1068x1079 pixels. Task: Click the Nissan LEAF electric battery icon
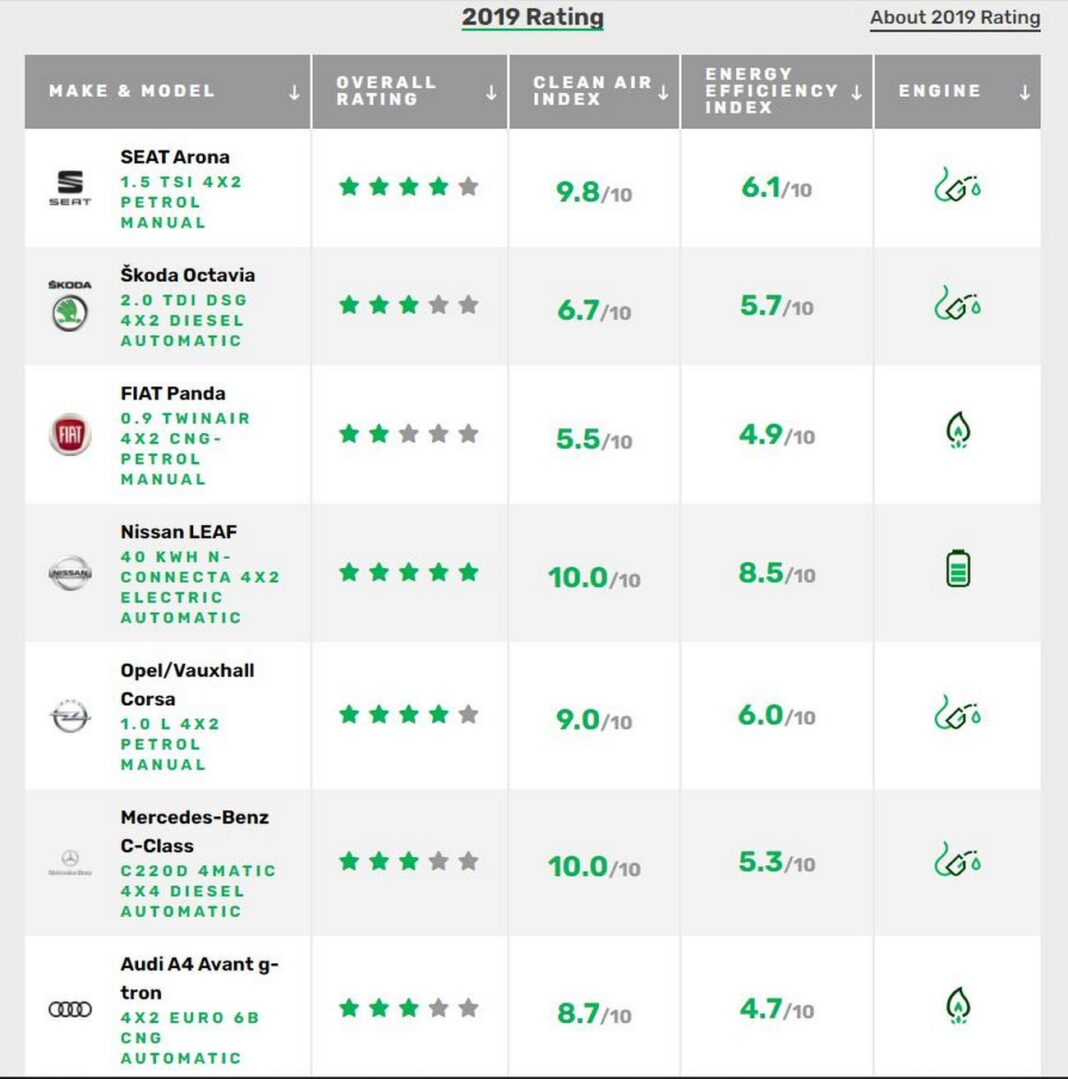(x=958, y=569)
